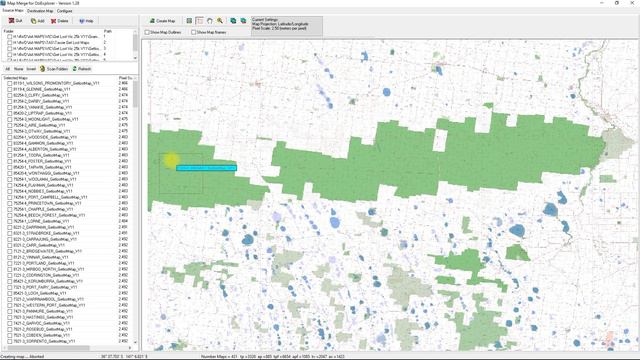640x360 pixels.
Task: Check the WILSONS_PROMONTORY map checkbox
Action: [x=9, y=83]
